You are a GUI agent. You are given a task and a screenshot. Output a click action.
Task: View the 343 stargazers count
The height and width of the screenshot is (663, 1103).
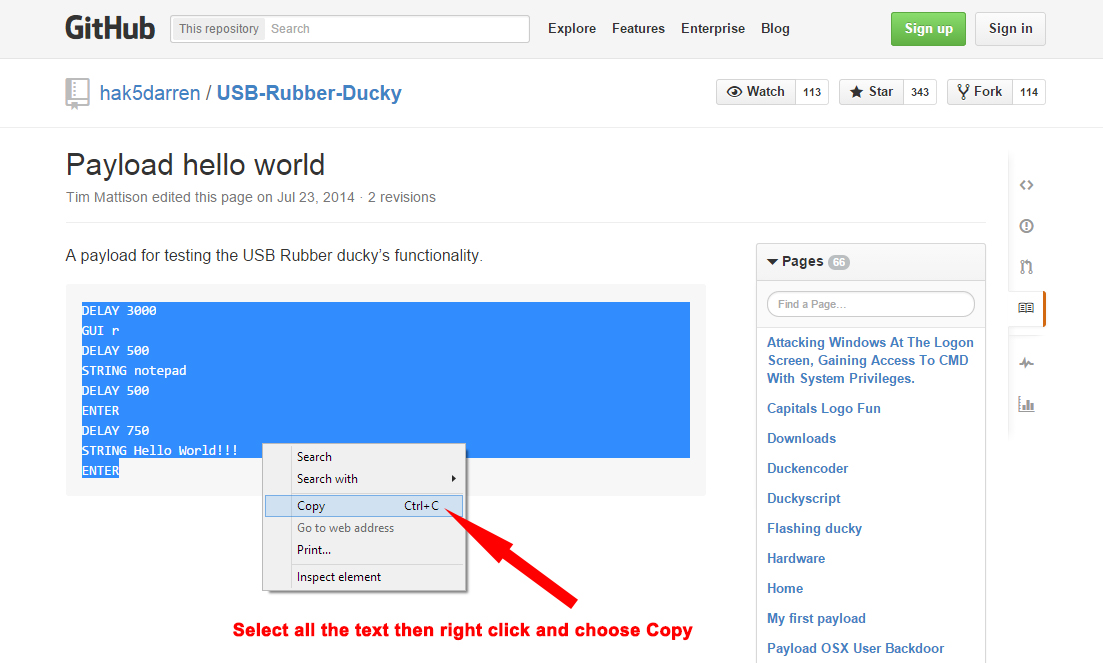pyautogui.click(x=919, y=92)
